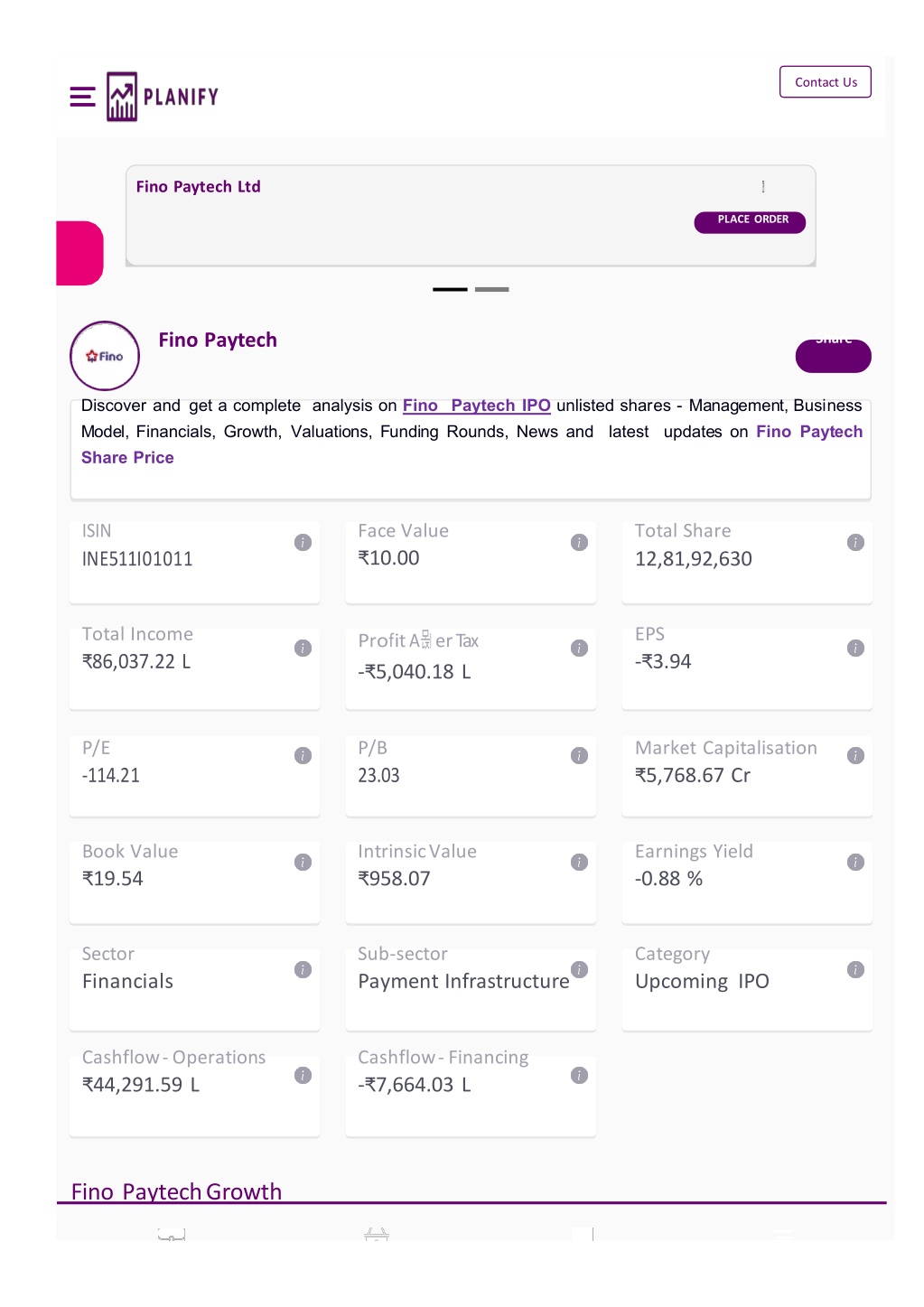Open the P/E info icon
924x1307 pixels.
click(303, 755)
